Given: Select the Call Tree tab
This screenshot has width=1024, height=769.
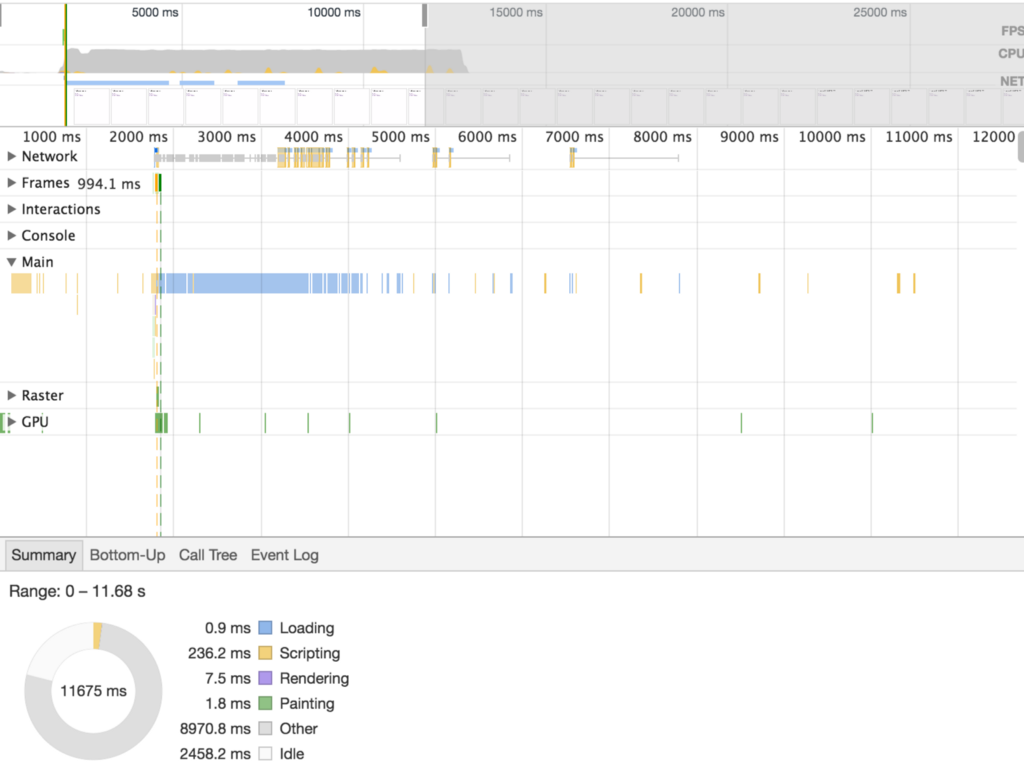Looking at the screenshot, I should click(207, 555).
